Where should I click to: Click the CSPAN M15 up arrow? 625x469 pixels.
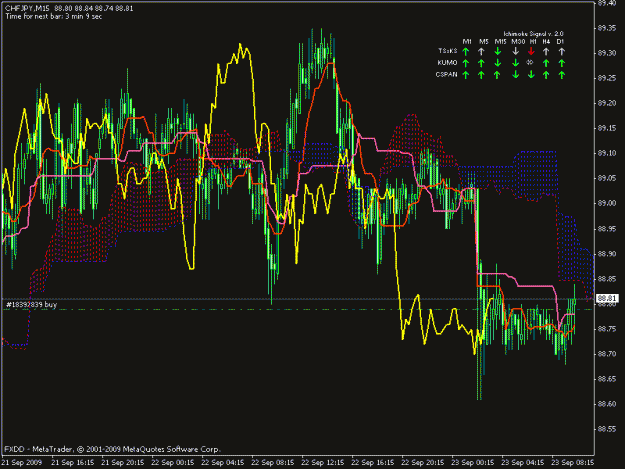pyautogui.click(x=497, y=75)
